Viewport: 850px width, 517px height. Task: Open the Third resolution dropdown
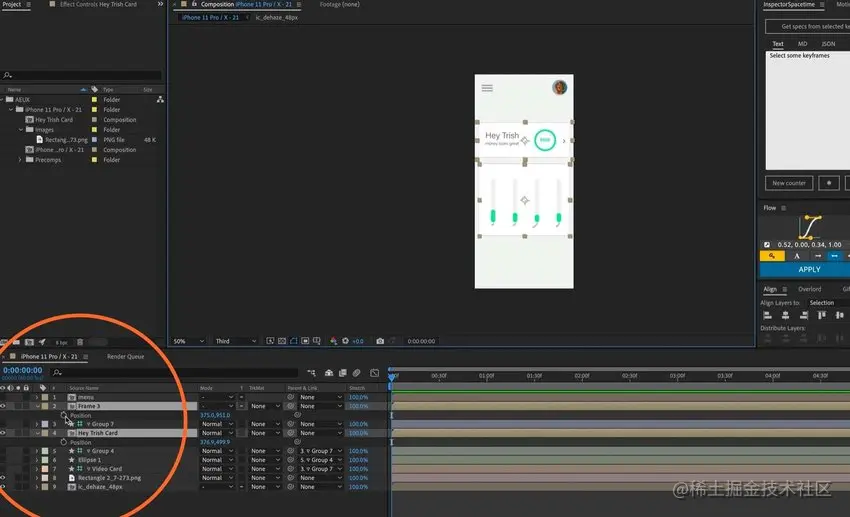point(235,341)
